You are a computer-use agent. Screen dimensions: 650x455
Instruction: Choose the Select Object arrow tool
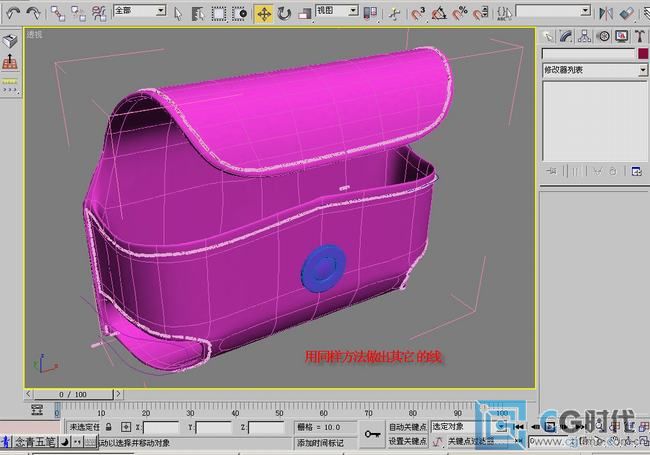pyautogui.click(x=178, y=14)
